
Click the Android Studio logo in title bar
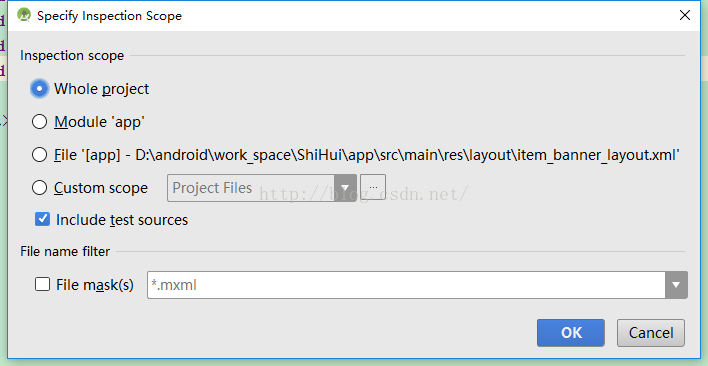point(23,15)
